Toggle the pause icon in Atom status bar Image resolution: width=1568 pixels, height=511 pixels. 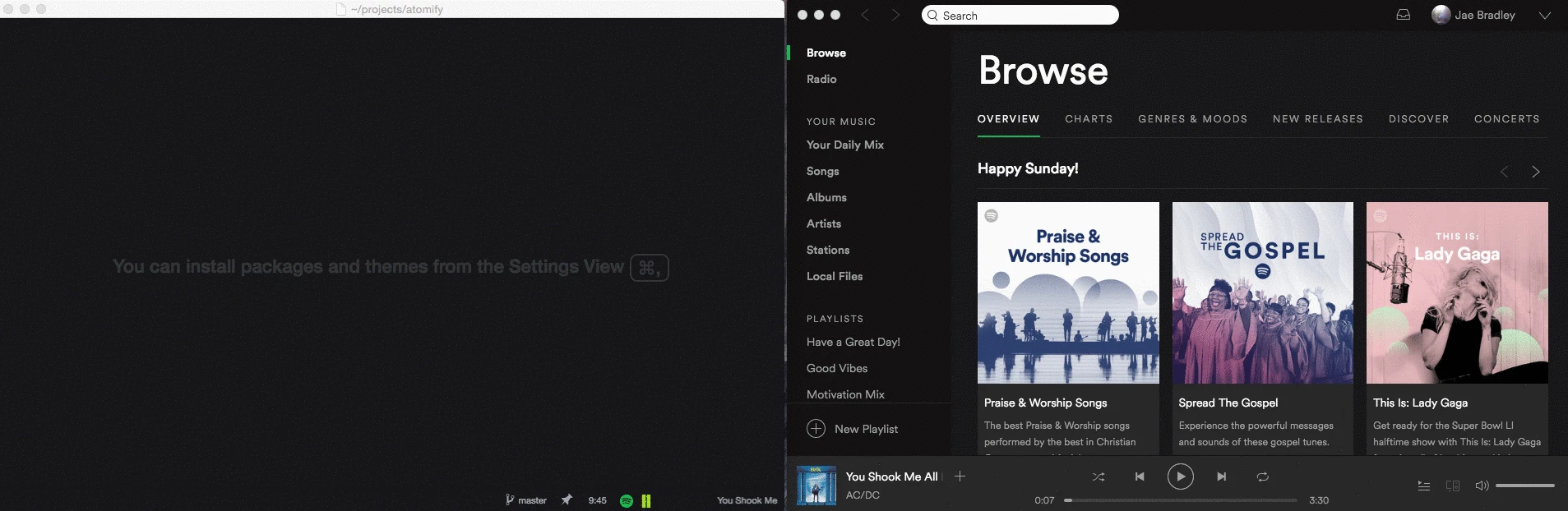click(646, 500)
